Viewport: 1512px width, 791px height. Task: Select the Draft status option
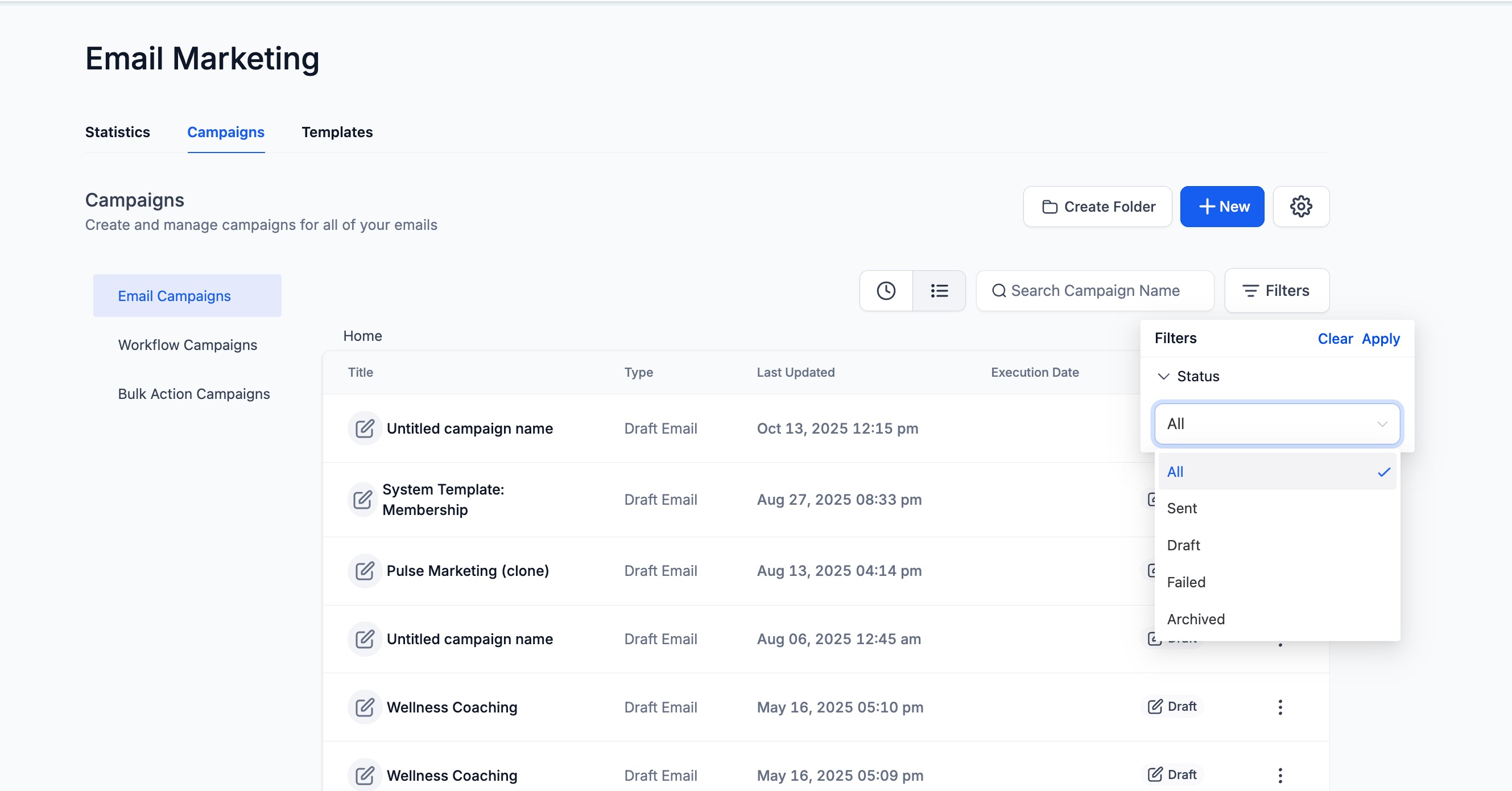coord(1183,546)
